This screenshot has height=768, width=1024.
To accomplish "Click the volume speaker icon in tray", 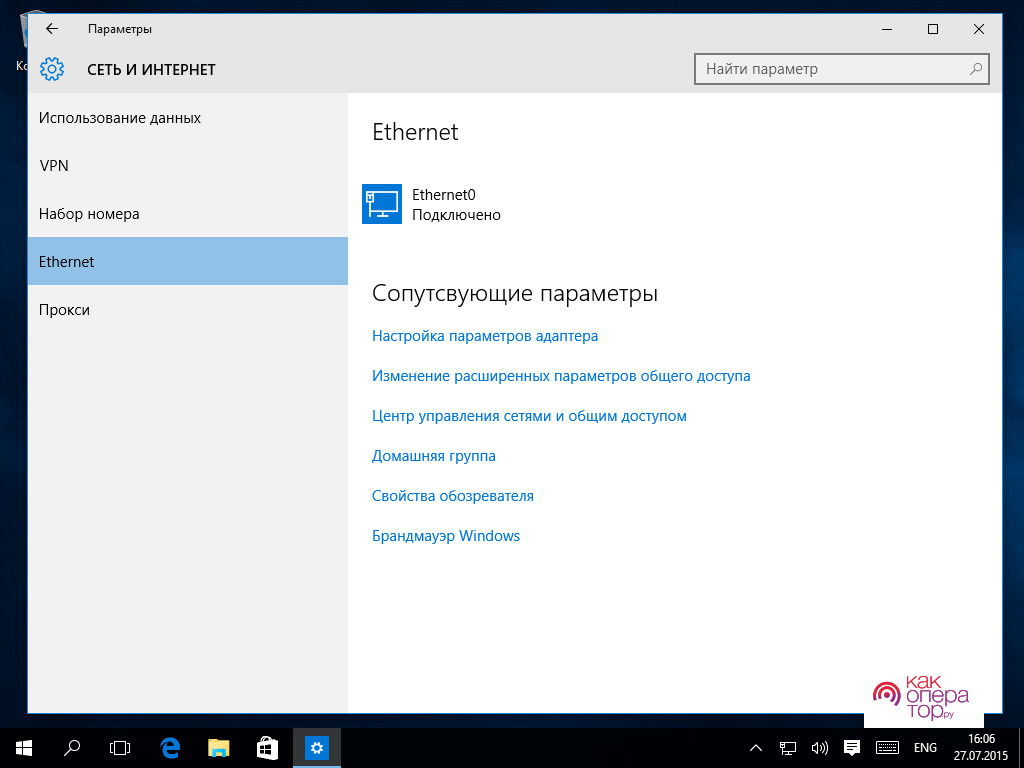I will coord(820,747).
